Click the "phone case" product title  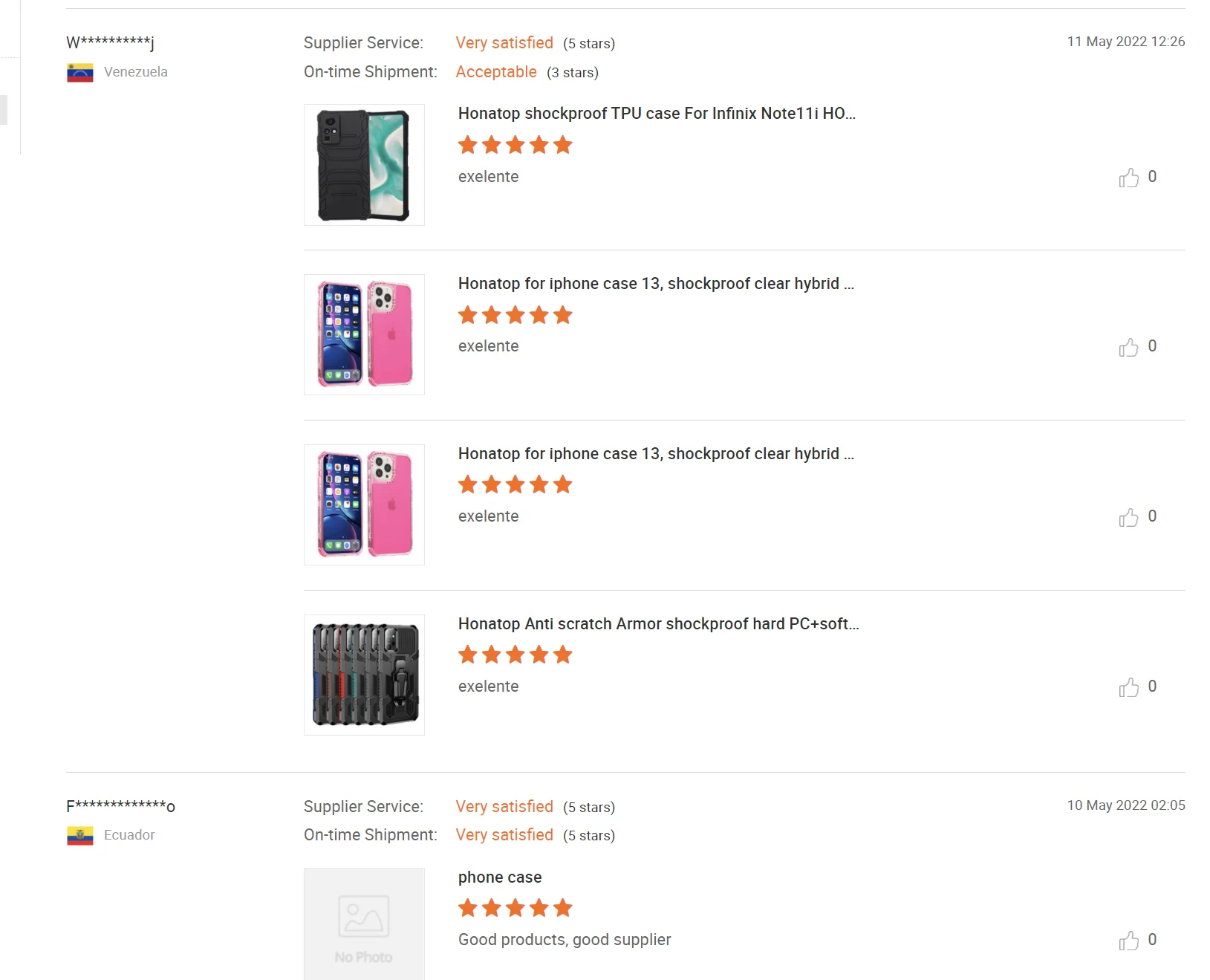tap(500, 877)
